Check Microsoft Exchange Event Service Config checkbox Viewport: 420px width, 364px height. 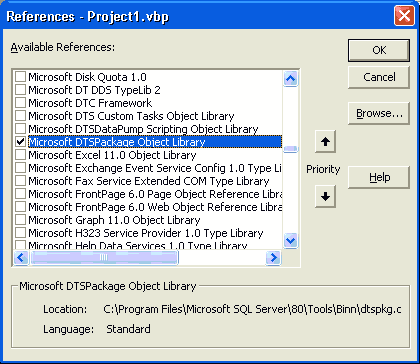(21, 168)
